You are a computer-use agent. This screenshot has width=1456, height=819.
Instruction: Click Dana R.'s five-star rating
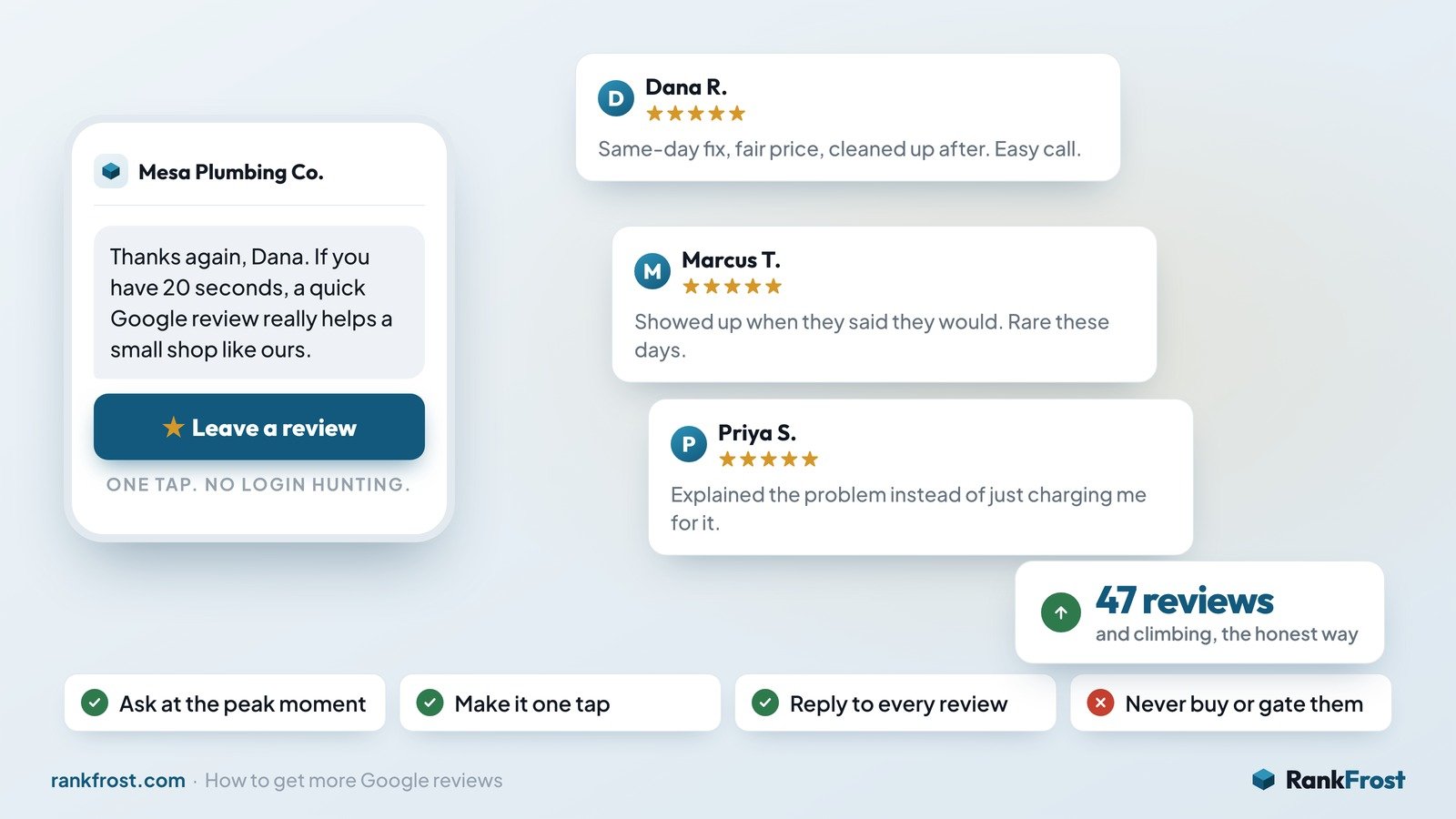(696, 114)
